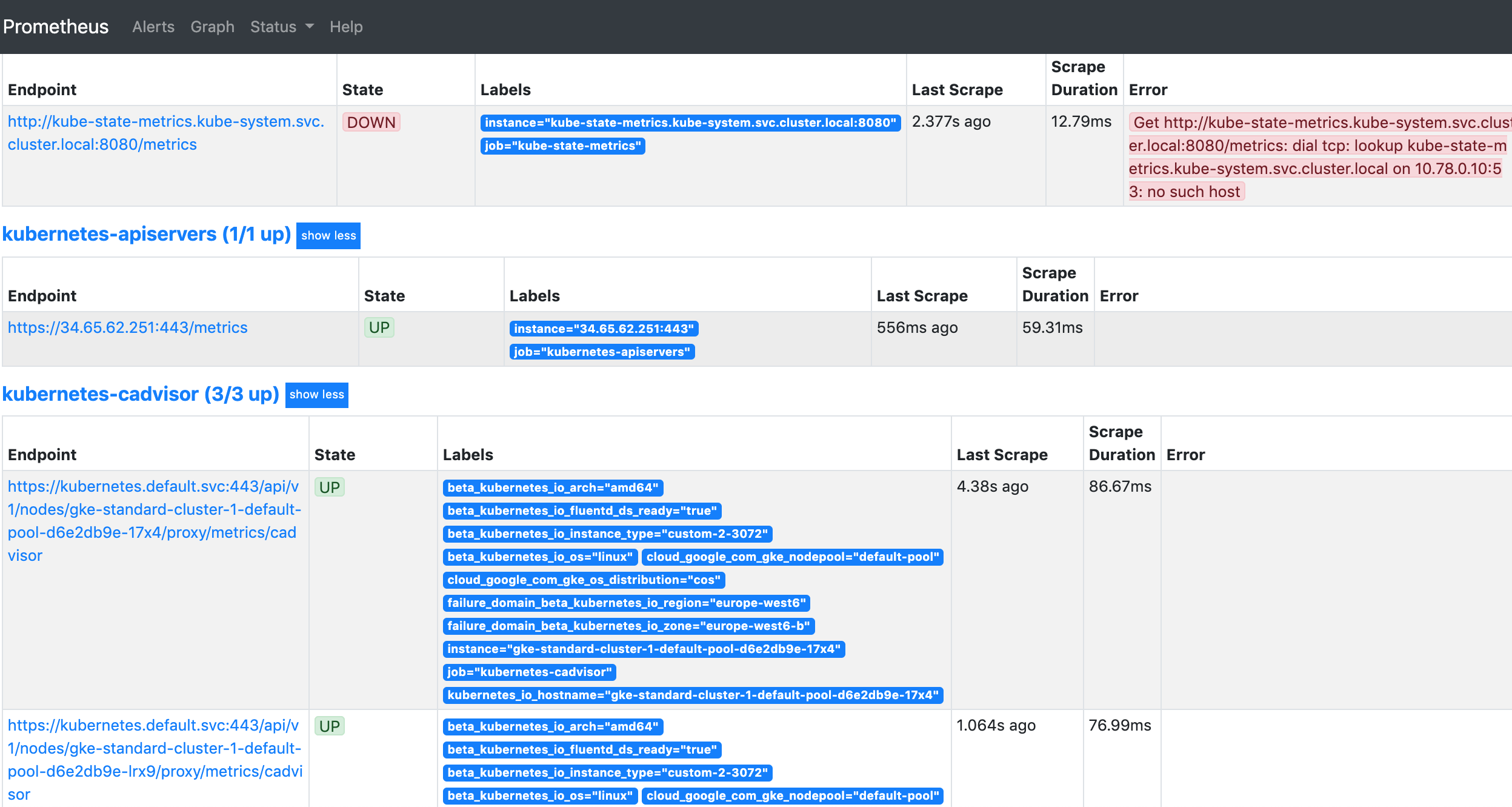Select the job="kube-state-metrics" label badge
The image size is (1512, 807).
563,146
